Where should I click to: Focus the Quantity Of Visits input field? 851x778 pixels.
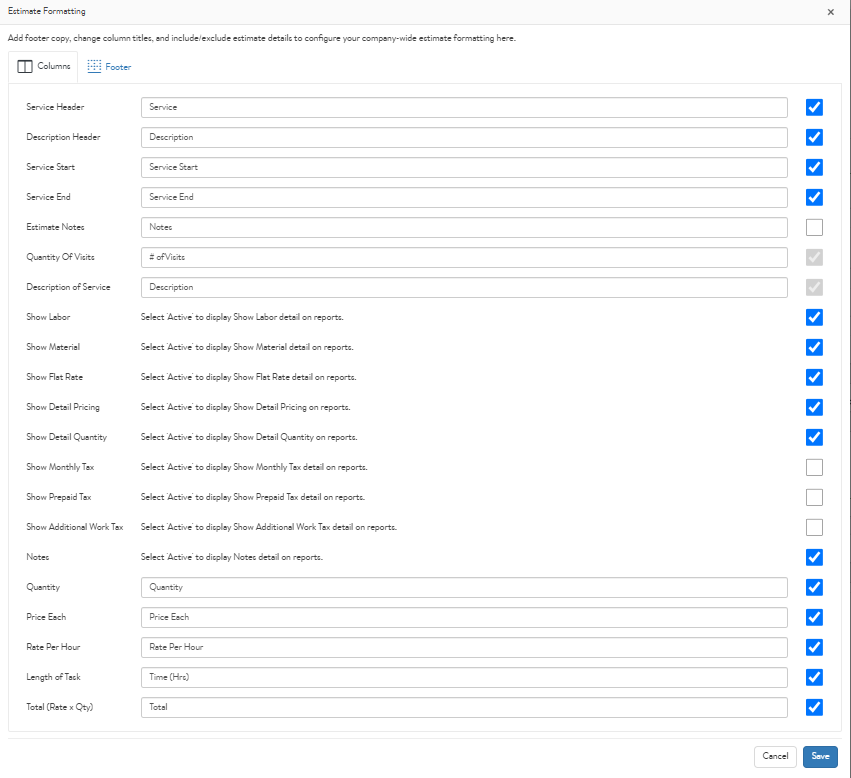point(464,257)
